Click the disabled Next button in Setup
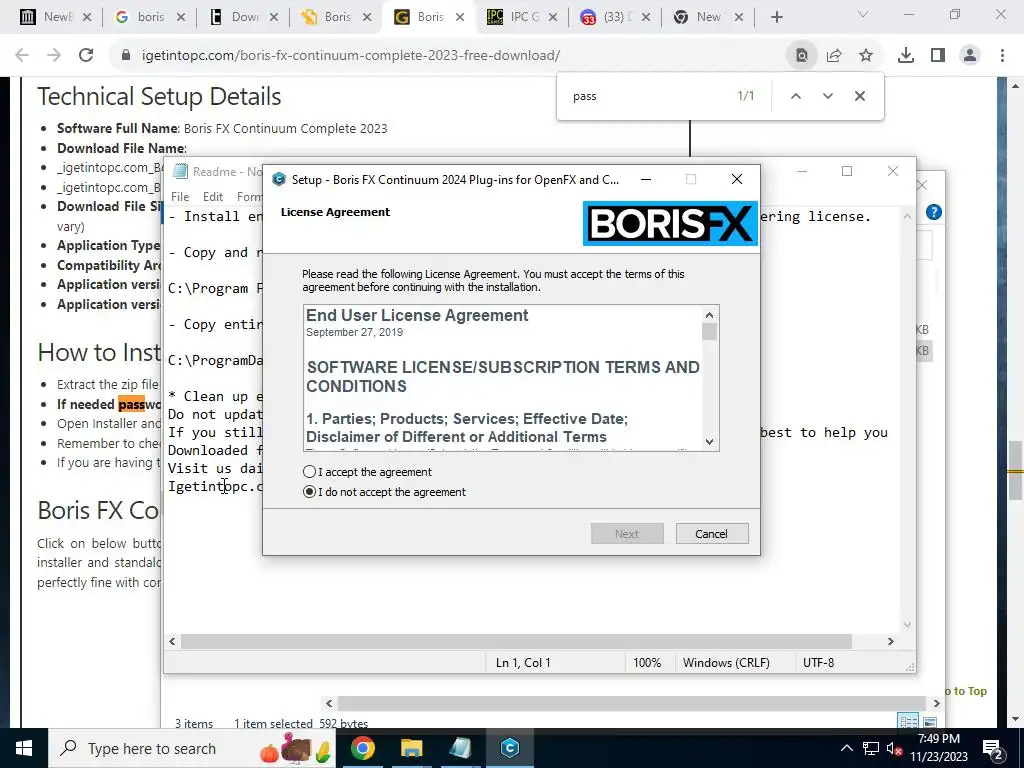This screenshot has height=768, width=1024. (x=627, y=534)
